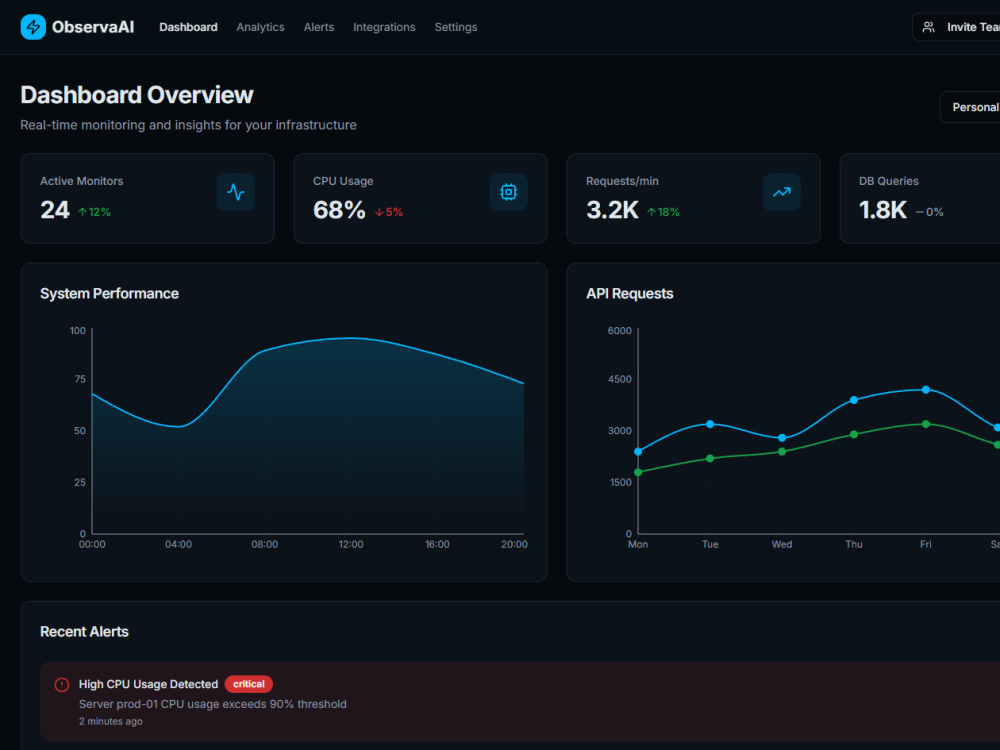Click the Active Monitors pulse icon
This screenshot has height=750, width=1000.
pyautogui.click(x=235, y=192)
